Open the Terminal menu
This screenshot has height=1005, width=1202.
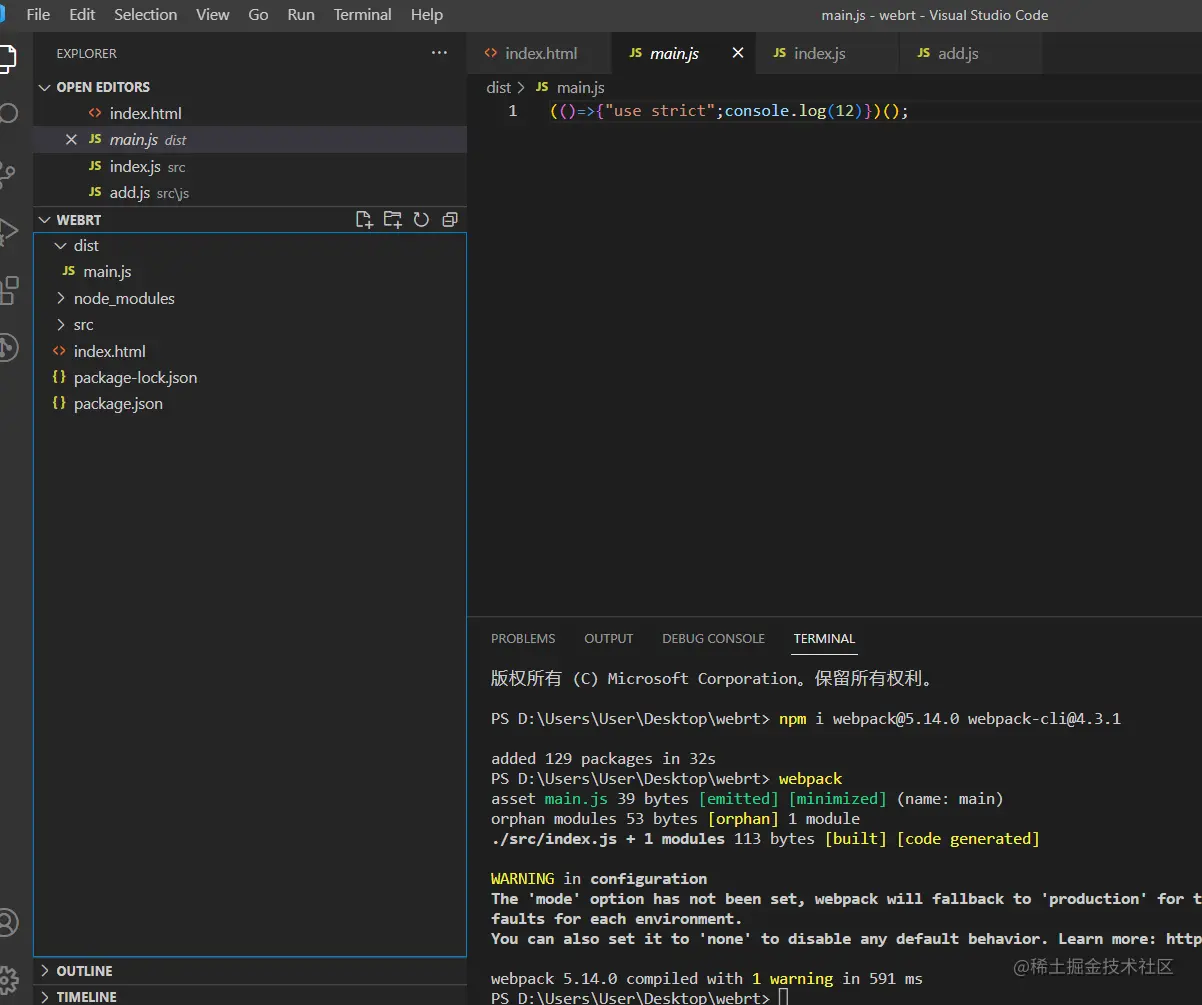pyautogui.click(x=362, y=15)
